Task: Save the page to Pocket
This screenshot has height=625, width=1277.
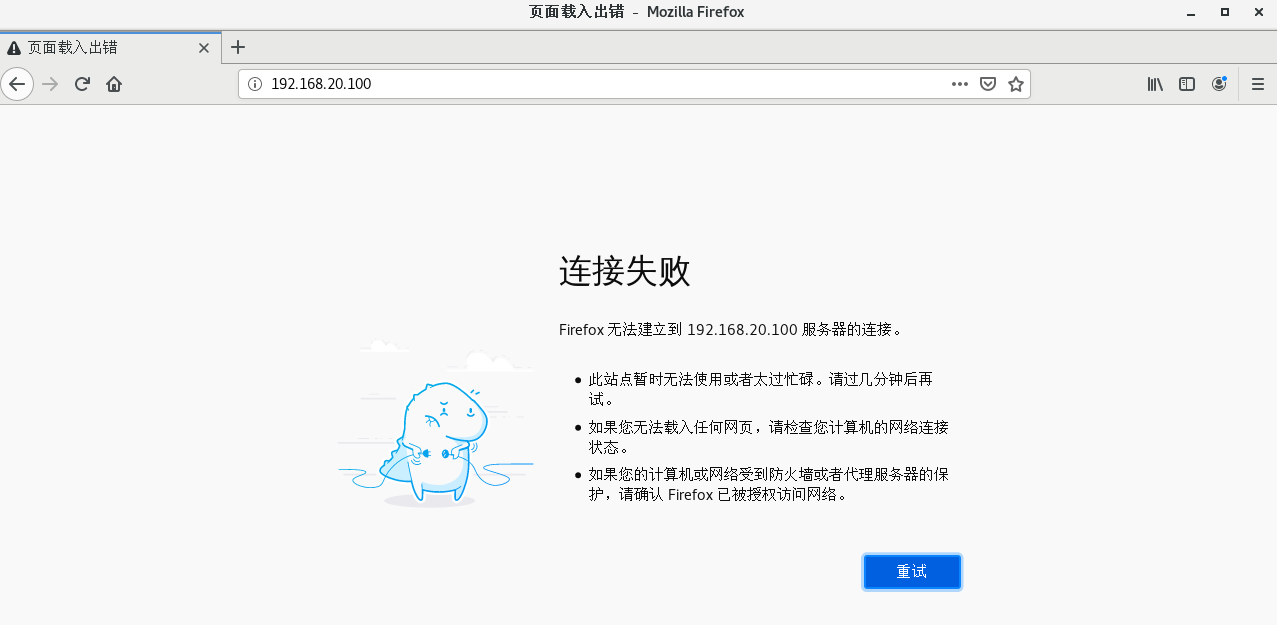Action: tap(987, 84)
